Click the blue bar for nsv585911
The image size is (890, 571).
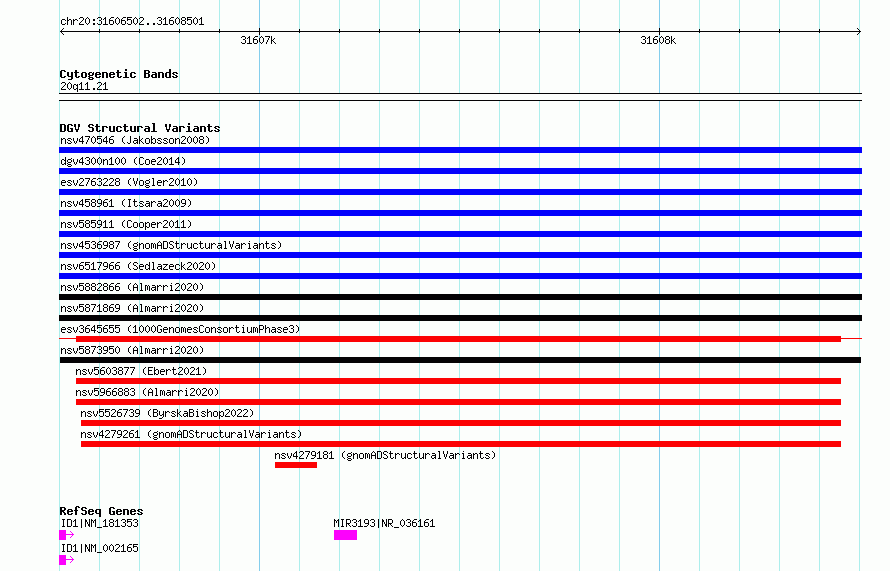click(x=460, y=234)
